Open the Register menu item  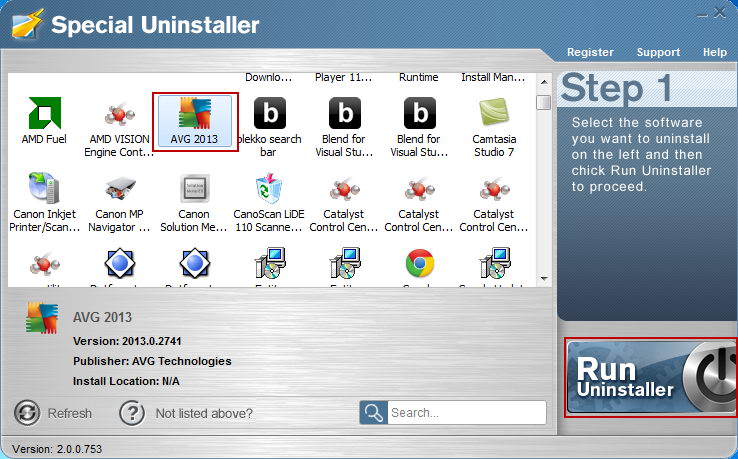[590, 52]
